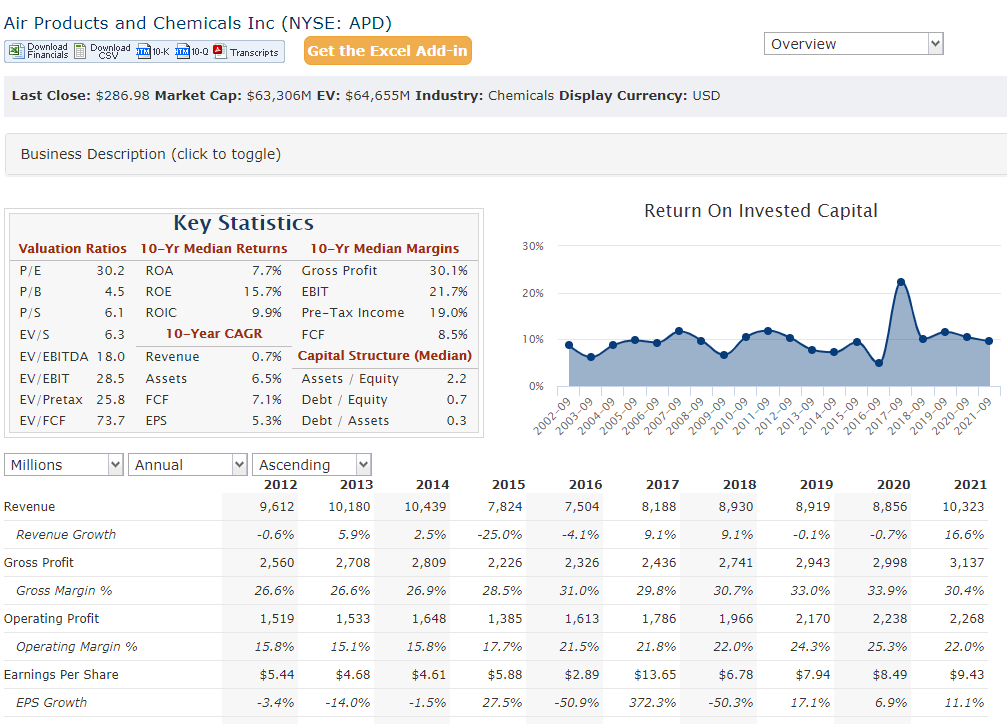Click the Valuation Ratios column header
The image size is (1007, 724).
pyautogui.click(x=73, y=249)
